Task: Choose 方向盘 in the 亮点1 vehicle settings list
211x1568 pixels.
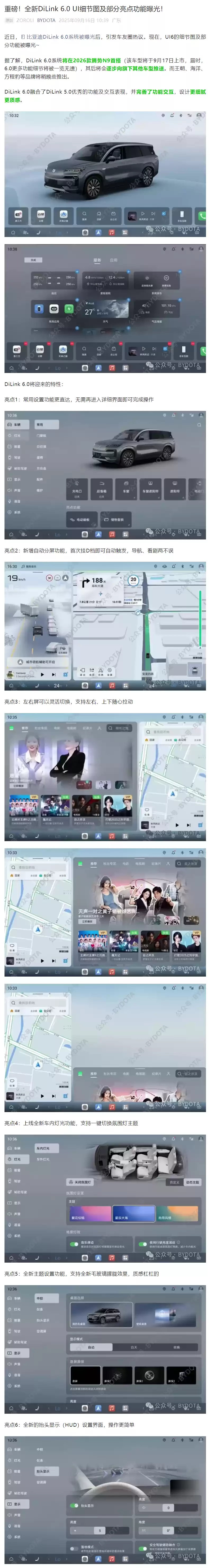Action: 41,469
